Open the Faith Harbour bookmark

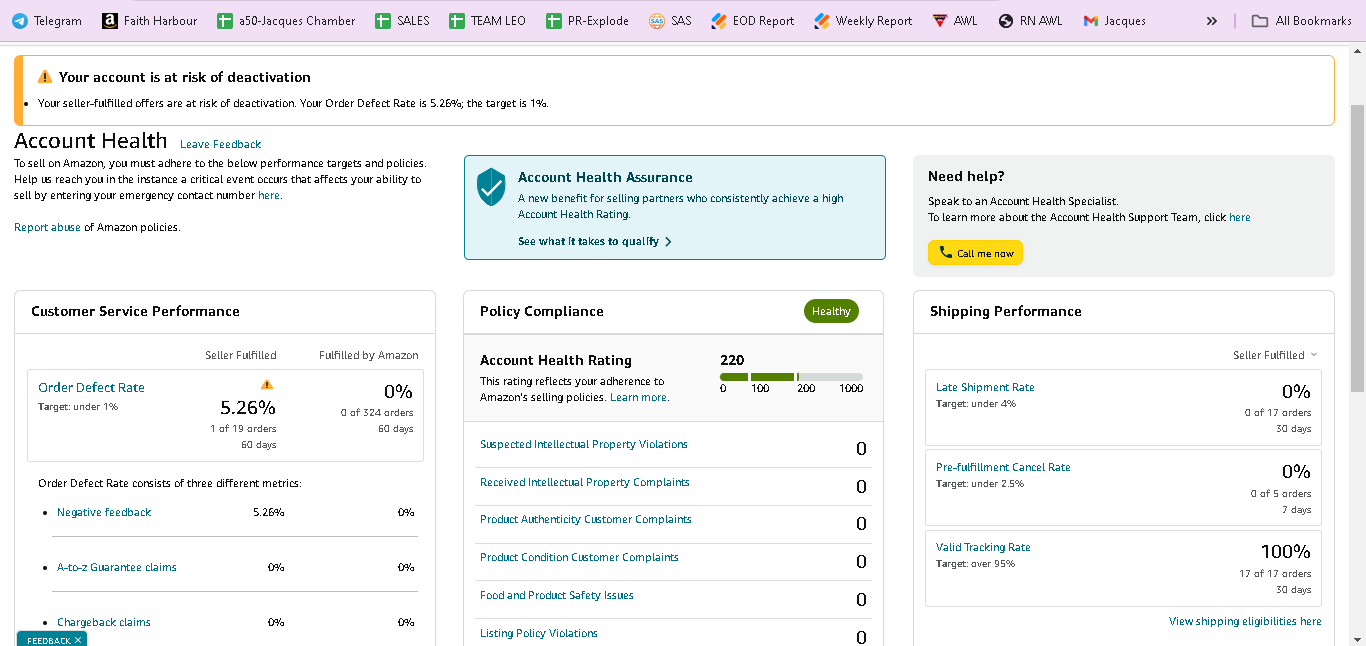click(x=150, y=20)
